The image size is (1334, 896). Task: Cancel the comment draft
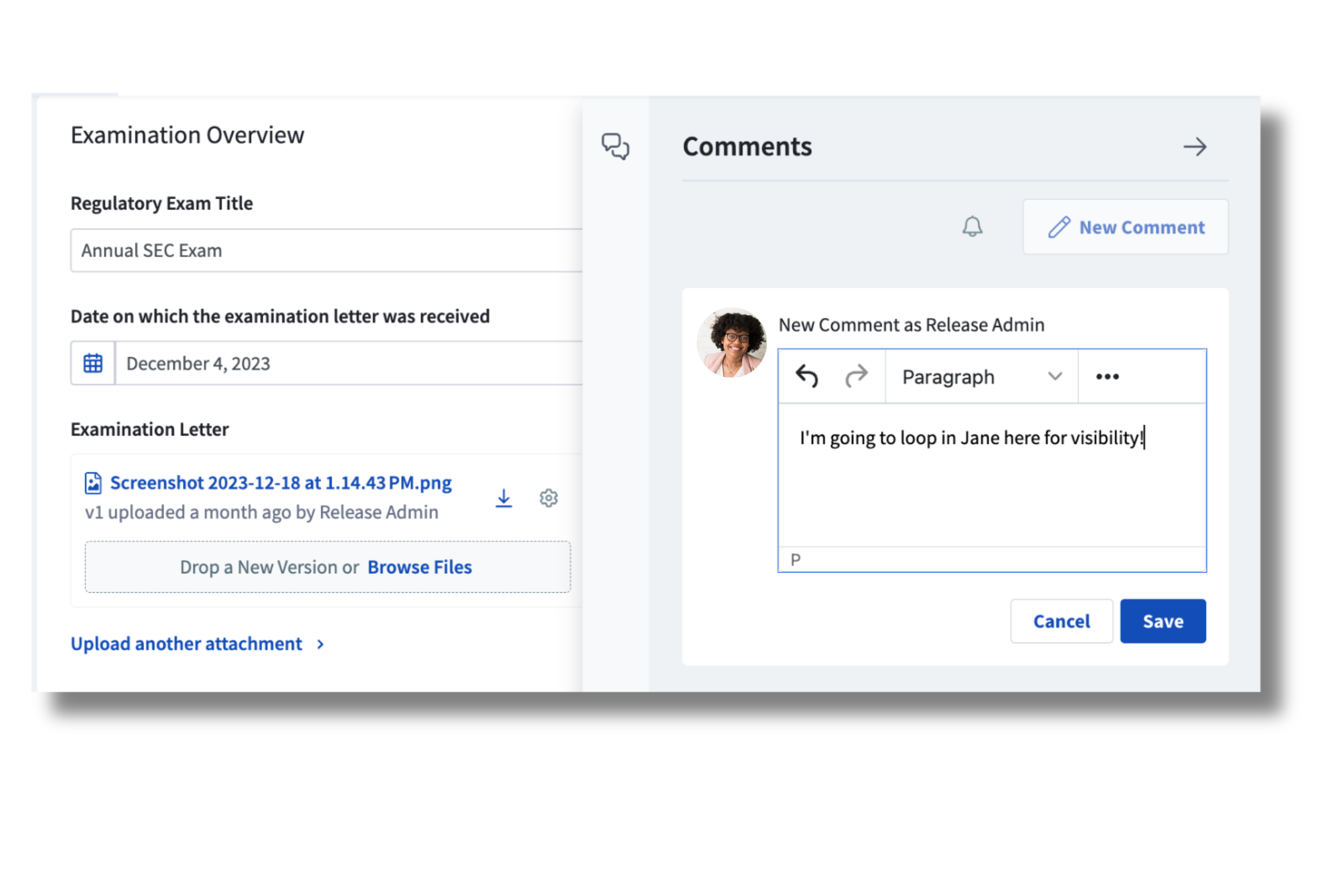click(1062, 621)
